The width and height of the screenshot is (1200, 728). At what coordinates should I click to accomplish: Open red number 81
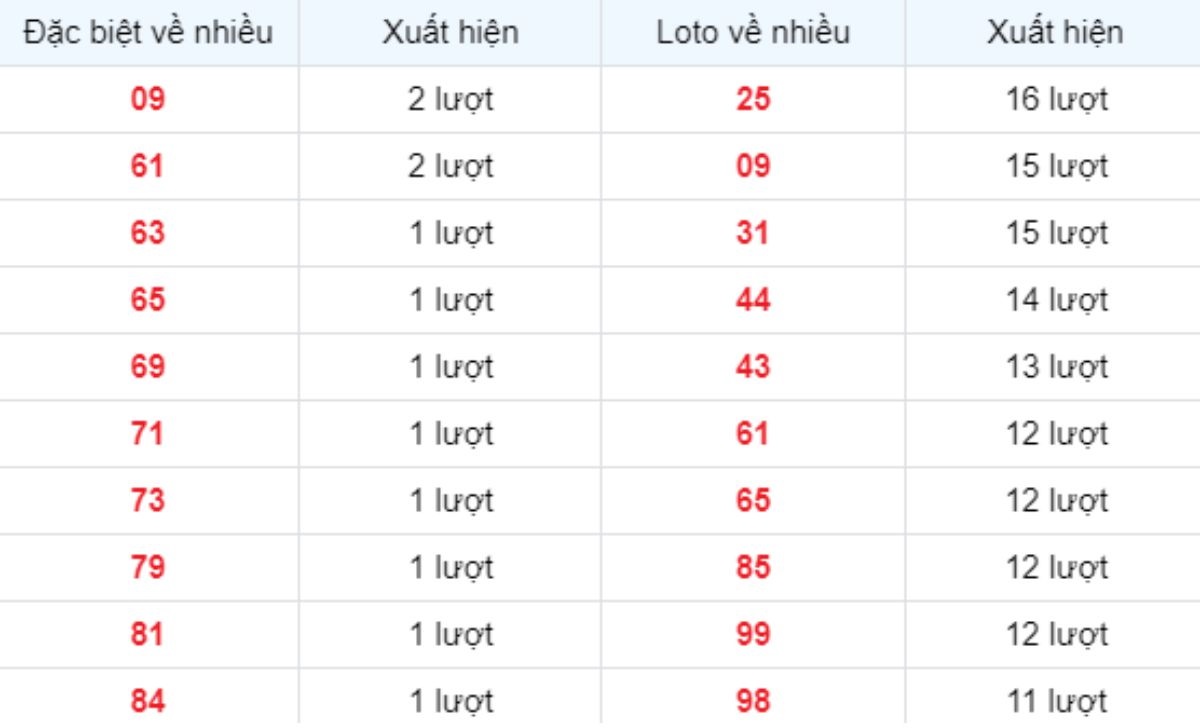148,635
